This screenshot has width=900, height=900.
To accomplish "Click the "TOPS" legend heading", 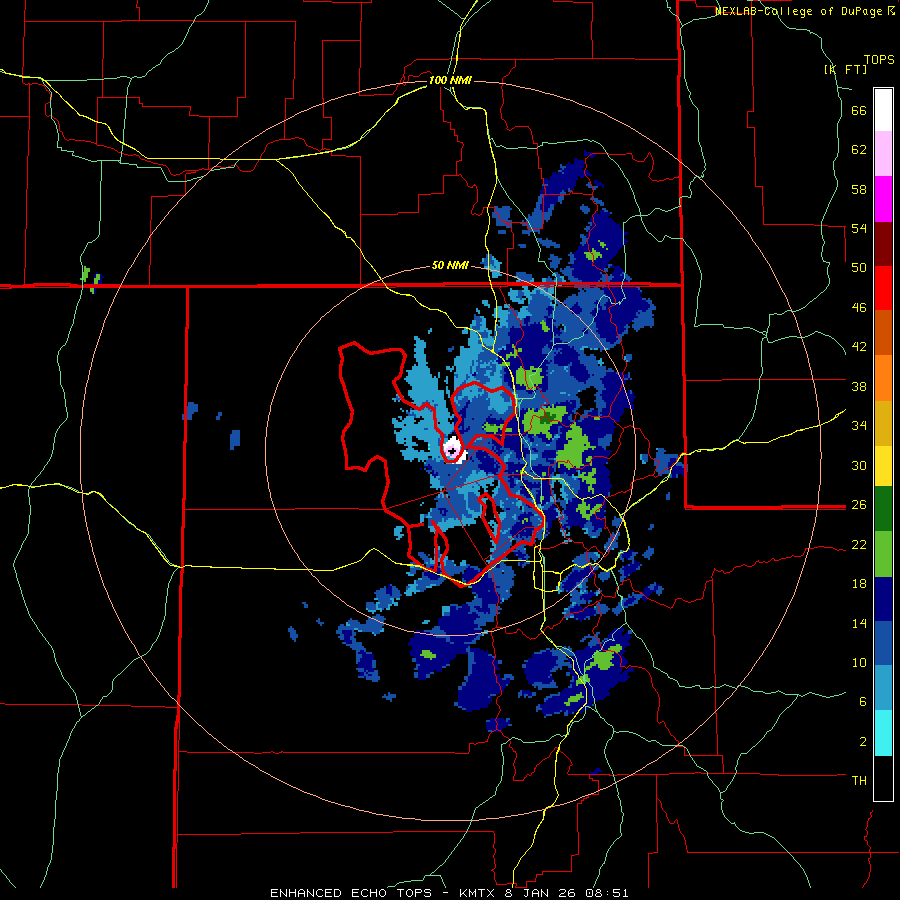I will pos(879,60).
